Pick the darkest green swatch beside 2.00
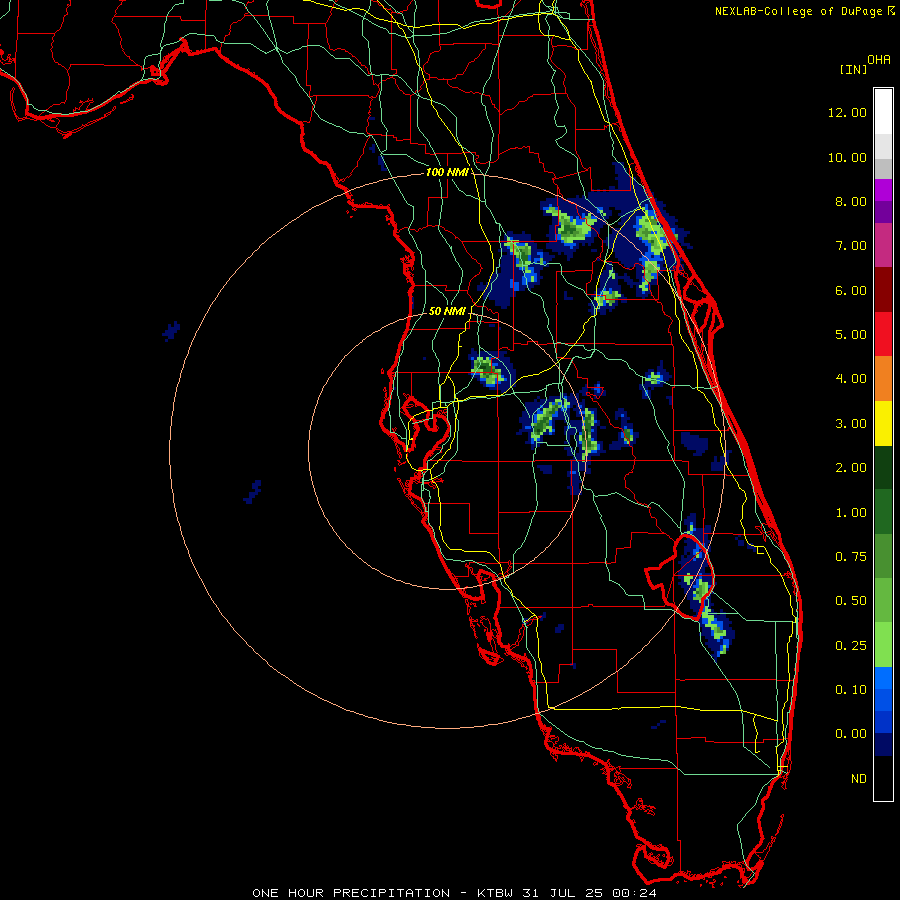The height and width of the screenshot is (900, 900). tap(883, 467)
